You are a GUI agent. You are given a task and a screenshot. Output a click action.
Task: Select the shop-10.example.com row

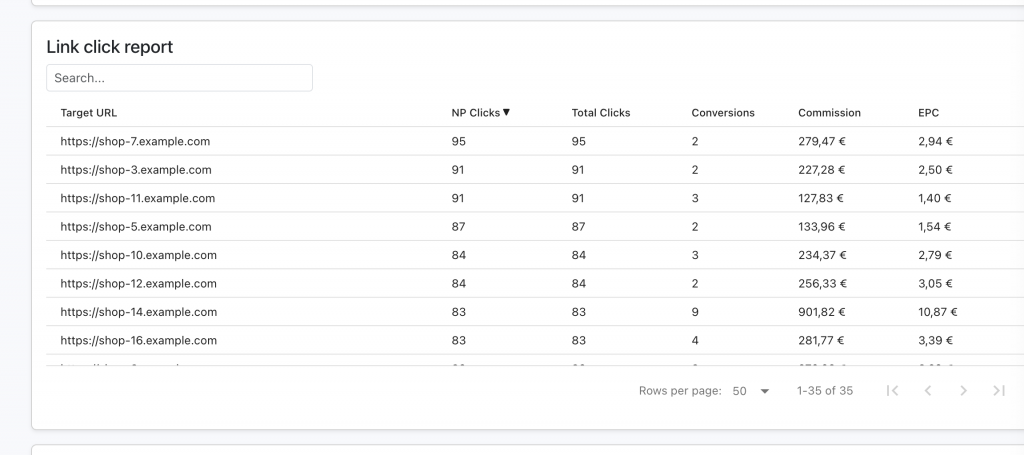click(138, 255)
